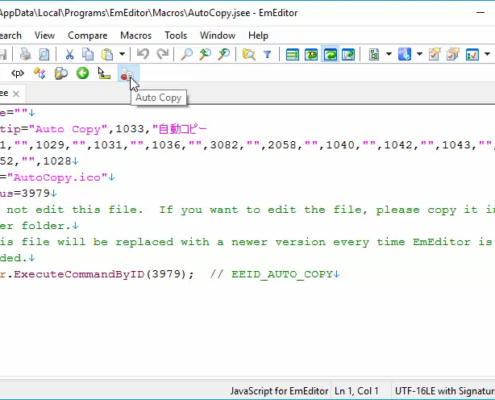Open the dropdown beside the tree icon
Viewport: 495px width, 400px height.
tap(389, 54)
